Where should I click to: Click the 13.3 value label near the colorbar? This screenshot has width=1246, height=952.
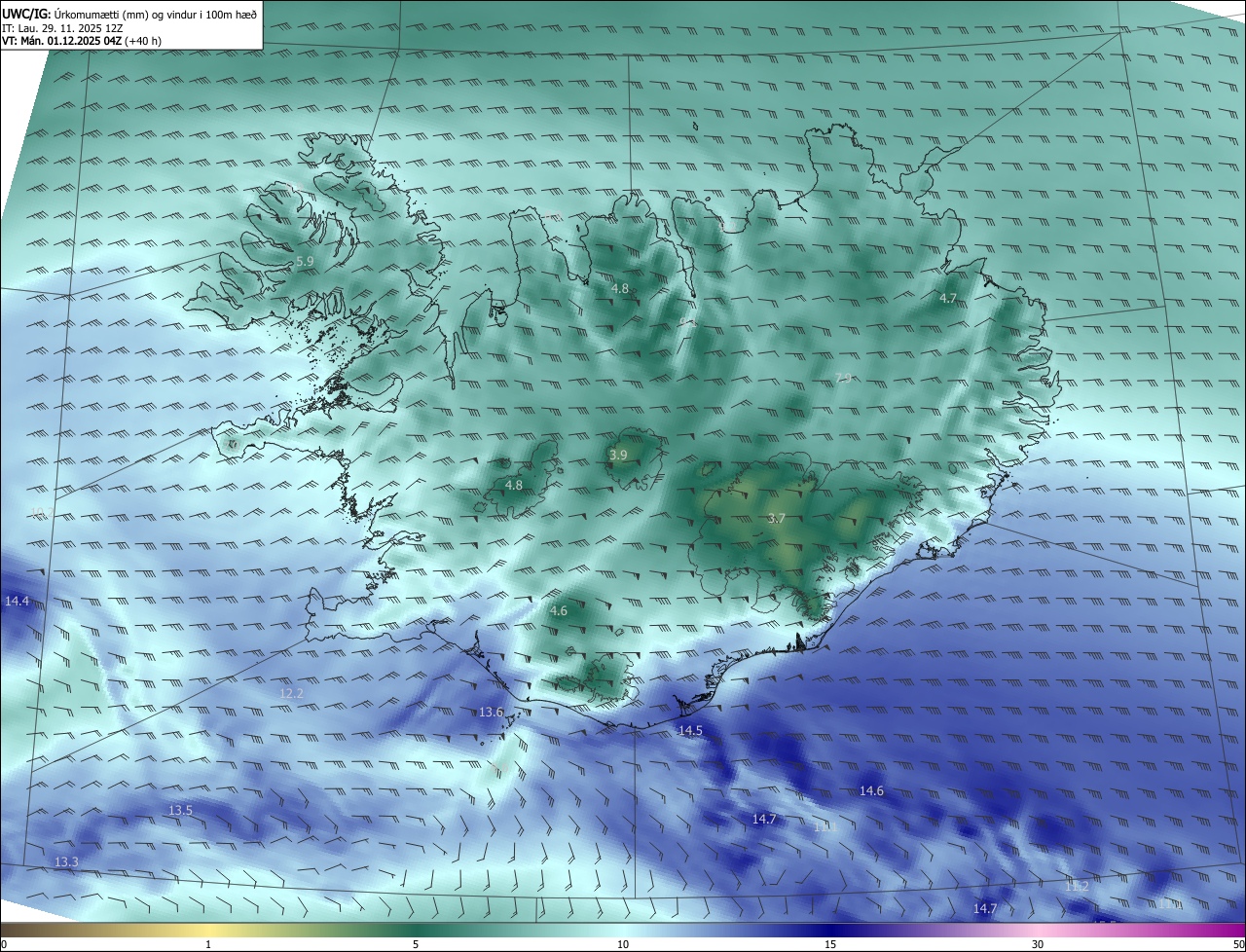pos(66,862)
